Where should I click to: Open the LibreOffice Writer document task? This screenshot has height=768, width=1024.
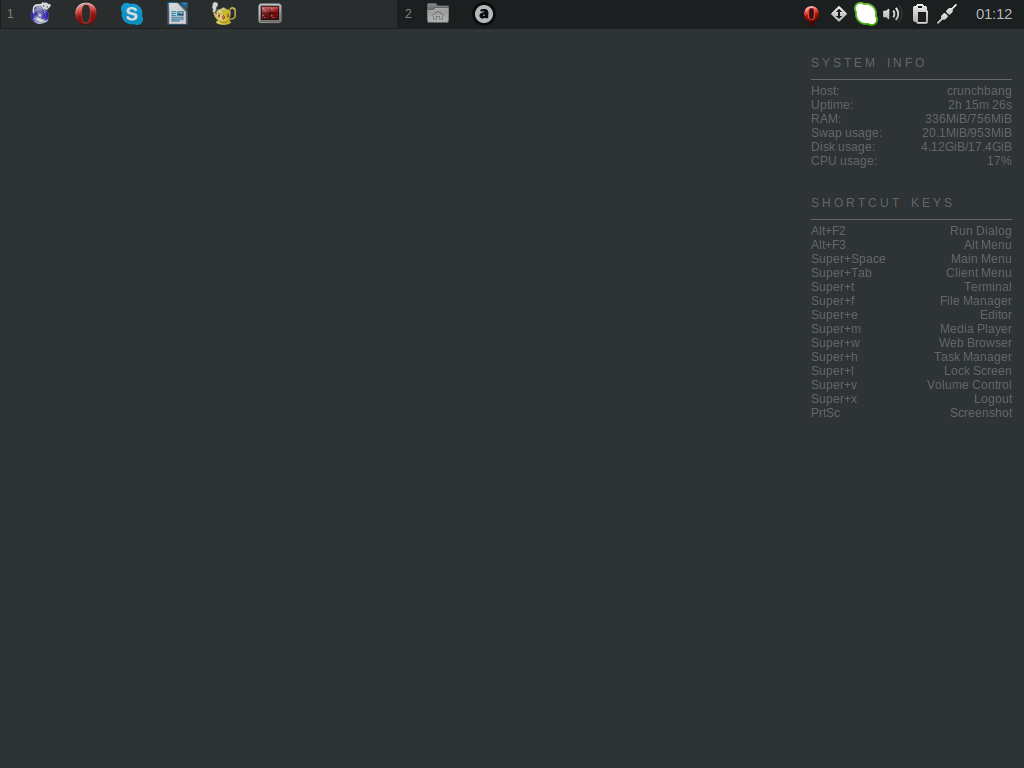pos(177,13)
